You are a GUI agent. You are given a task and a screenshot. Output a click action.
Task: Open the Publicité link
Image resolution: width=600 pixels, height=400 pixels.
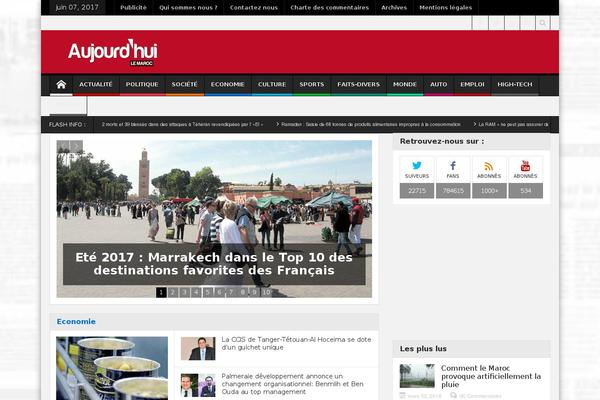click(x=133, y=7)
